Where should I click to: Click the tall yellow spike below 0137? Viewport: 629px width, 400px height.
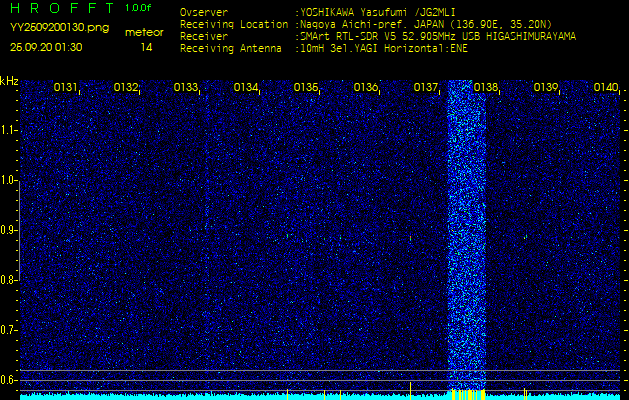[x=410, y=391]
